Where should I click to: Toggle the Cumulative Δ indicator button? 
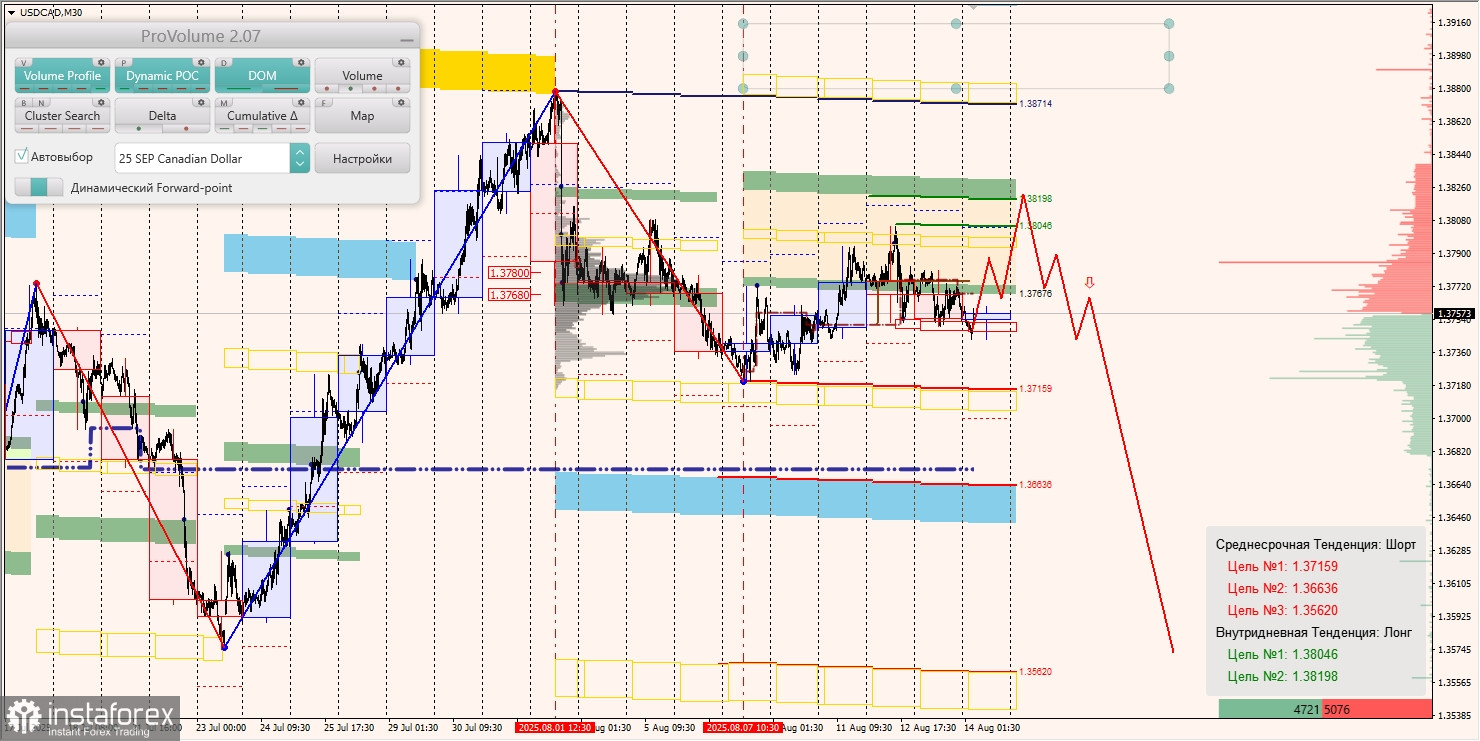[x=262, y=116]
